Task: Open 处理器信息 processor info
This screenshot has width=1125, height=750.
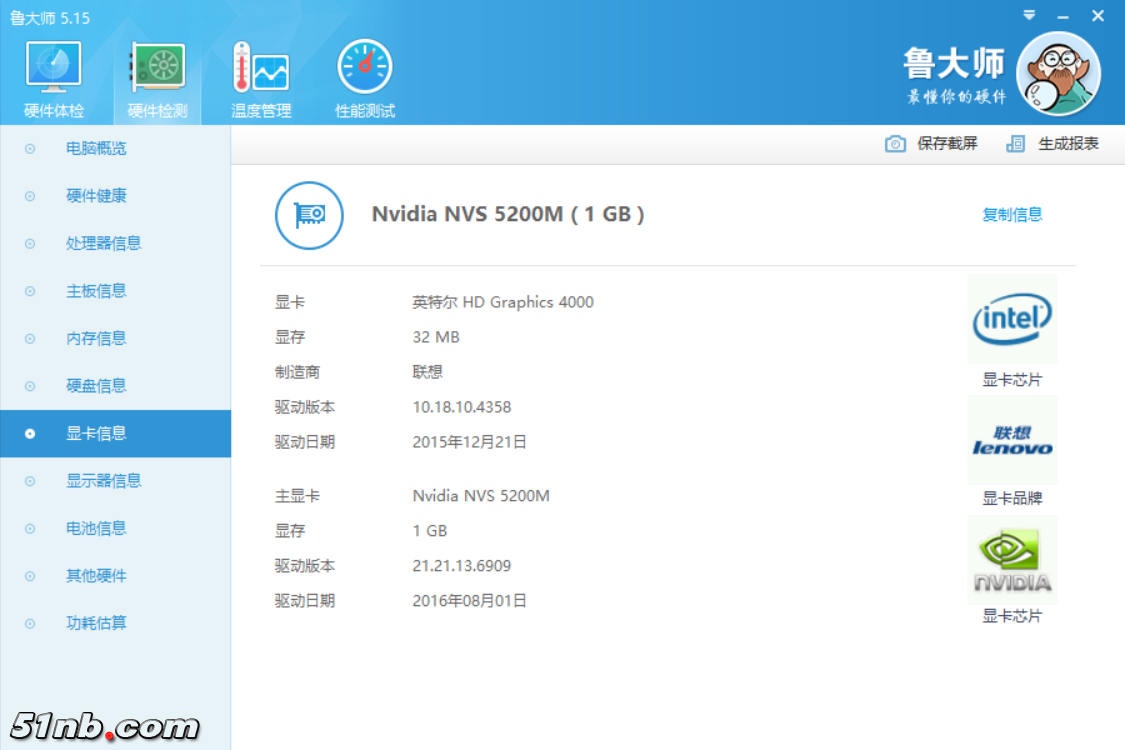Action: click(x=103, y=243)
